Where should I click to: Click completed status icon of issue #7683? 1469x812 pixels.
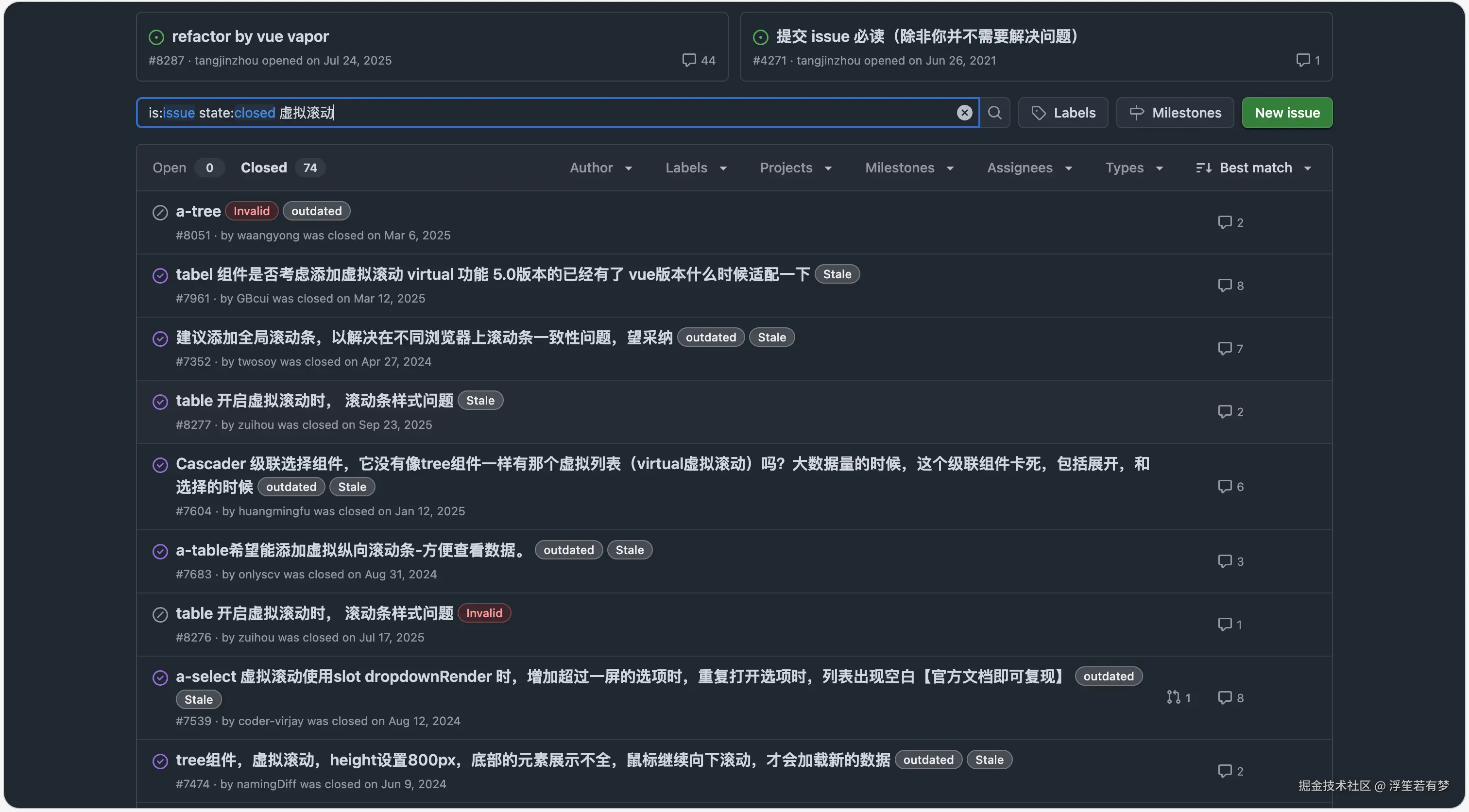[x=160, y=551]
